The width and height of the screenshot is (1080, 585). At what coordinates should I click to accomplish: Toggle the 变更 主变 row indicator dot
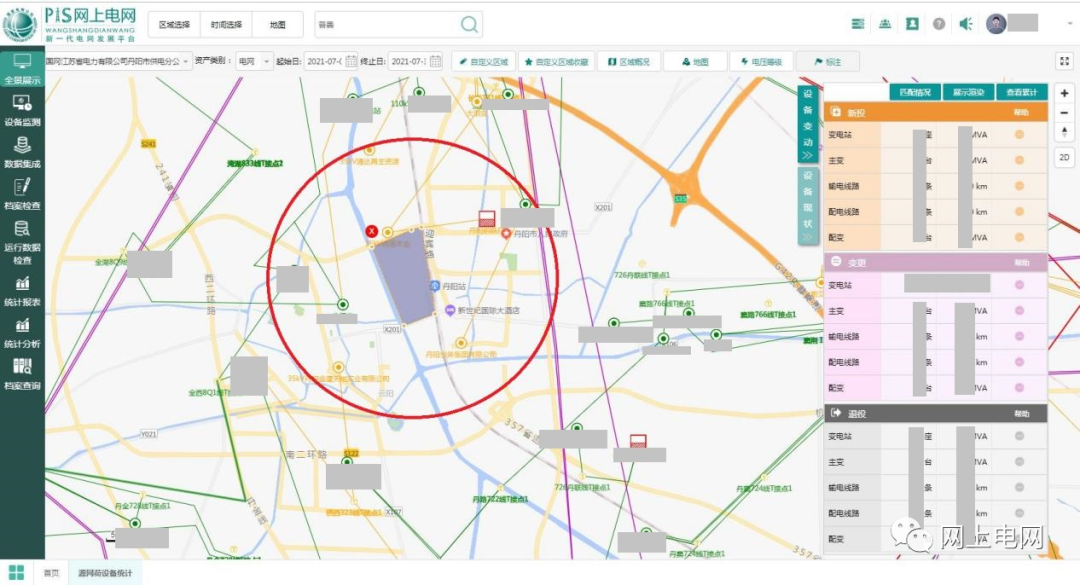pos(1019,311)
